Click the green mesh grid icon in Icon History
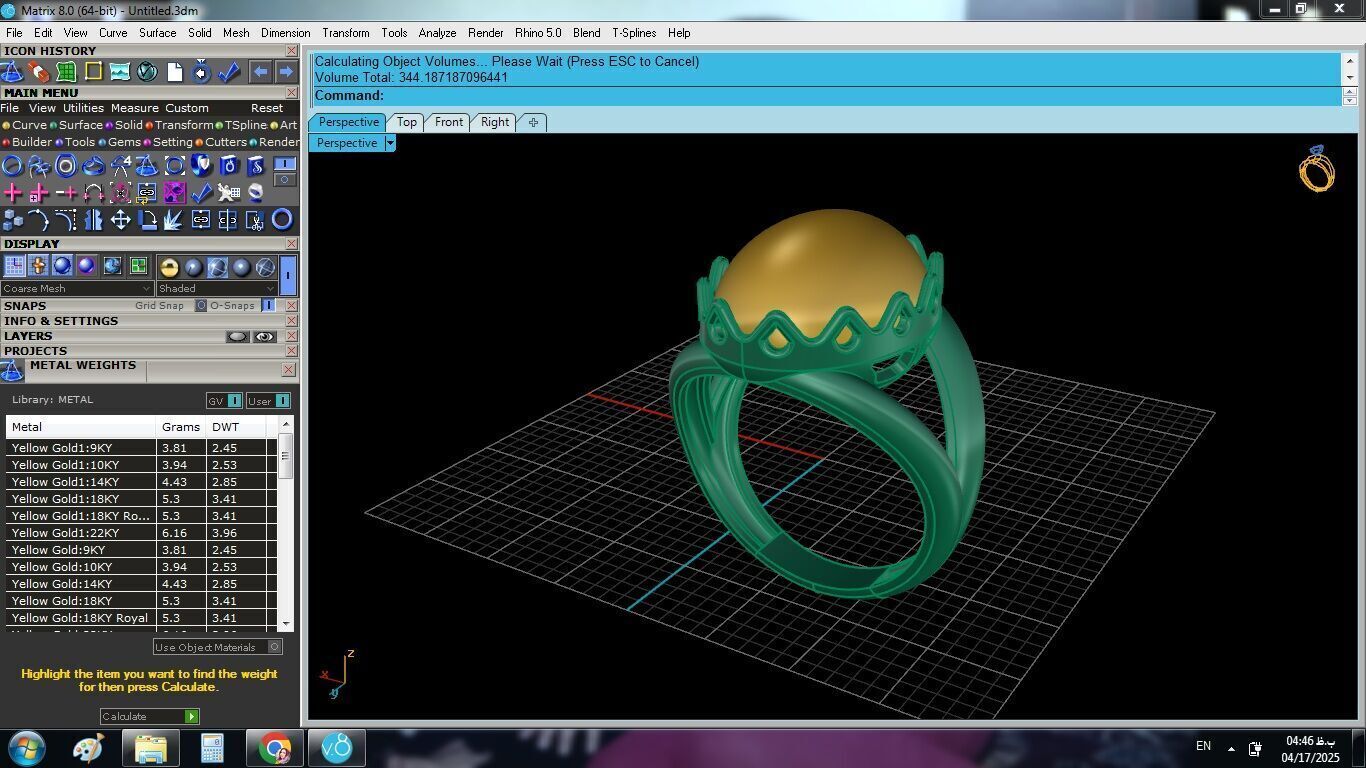Image resolution: width=1366 pixels, height=768 pixels. coord(66,72)
